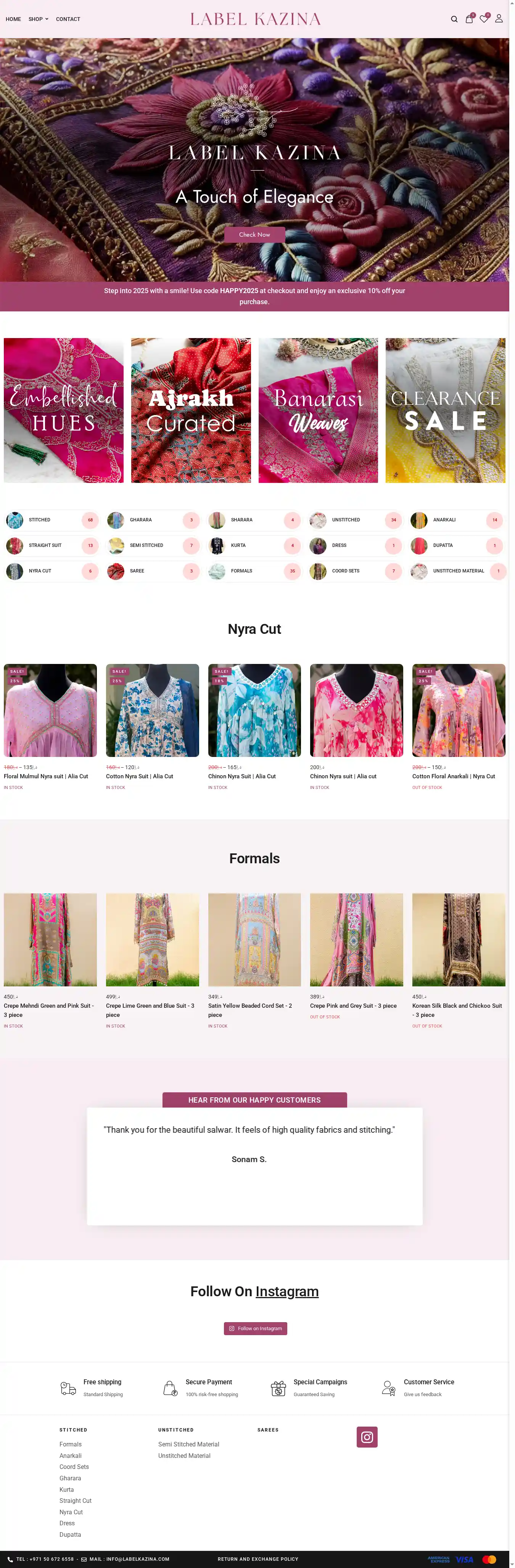Viewport: 515px width, 1568px height.
Task: Click the Check Now button
Action: pos(254,235)
